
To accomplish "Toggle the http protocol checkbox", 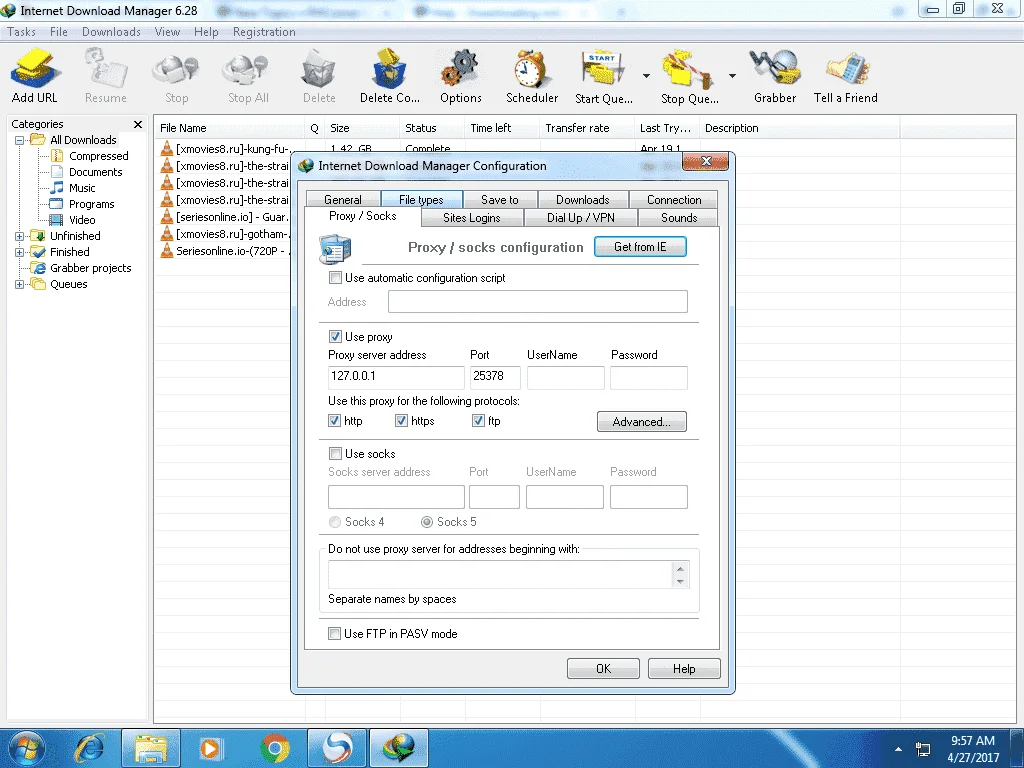I will click(334, 421).
